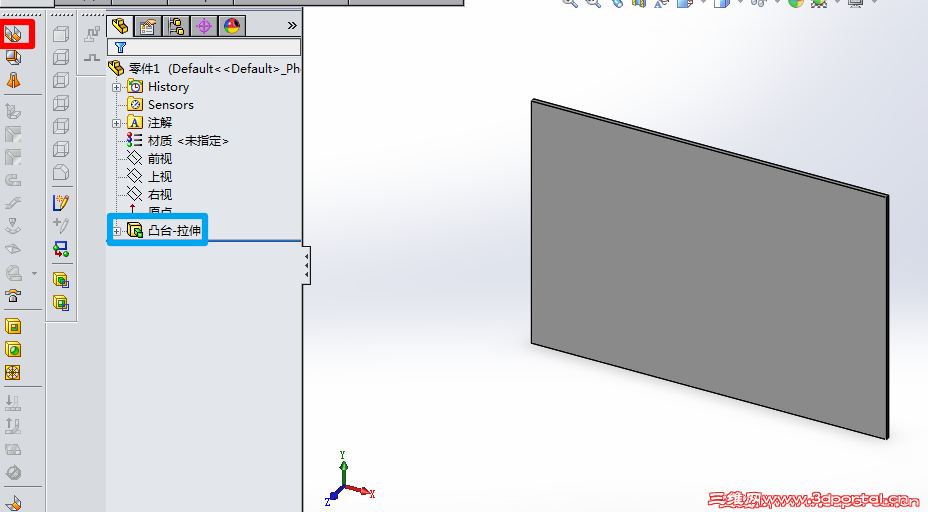Image resolution: width=928 pixels, height=512 pixels.
Task: Collapse the feature panel using side handle
Action: [x=306, y=266]
